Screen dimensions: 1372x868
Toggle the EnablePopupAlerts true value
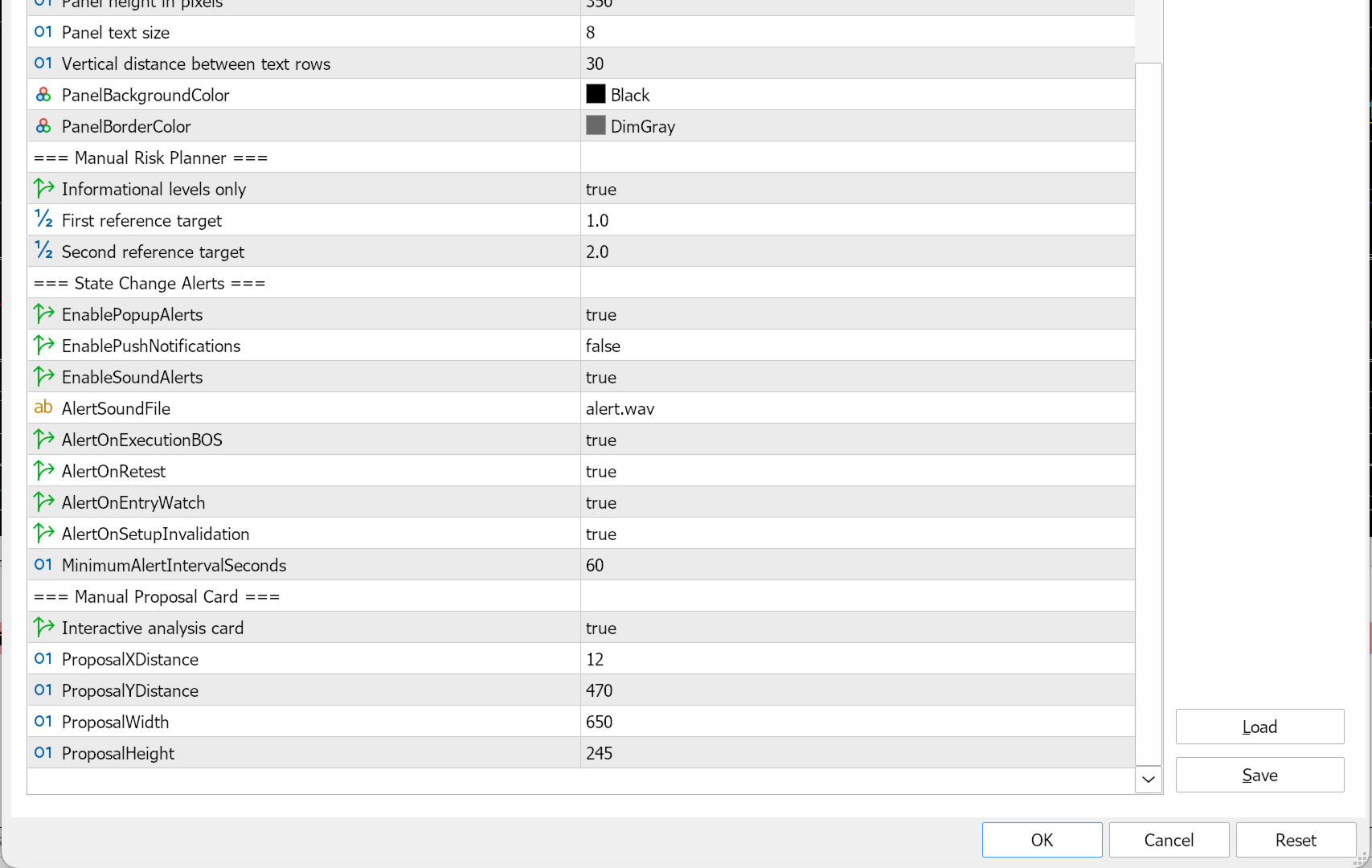858,314
